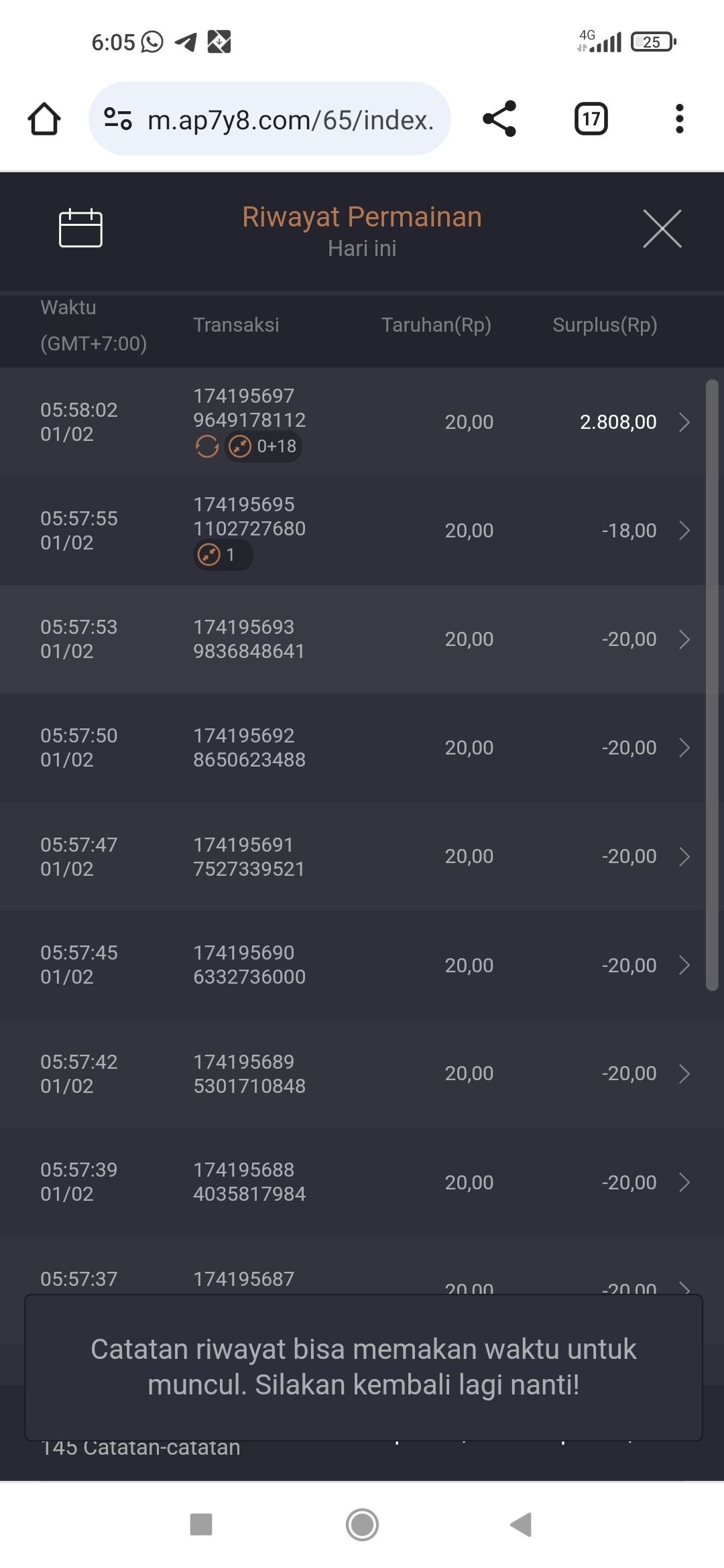
Task: Tap the browser home icon
Action: (44, 119)
